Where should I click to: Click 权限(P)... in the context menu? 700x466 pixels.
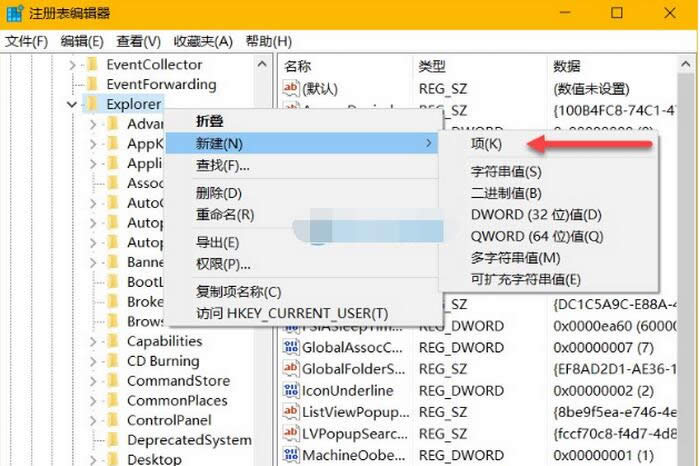222,264
